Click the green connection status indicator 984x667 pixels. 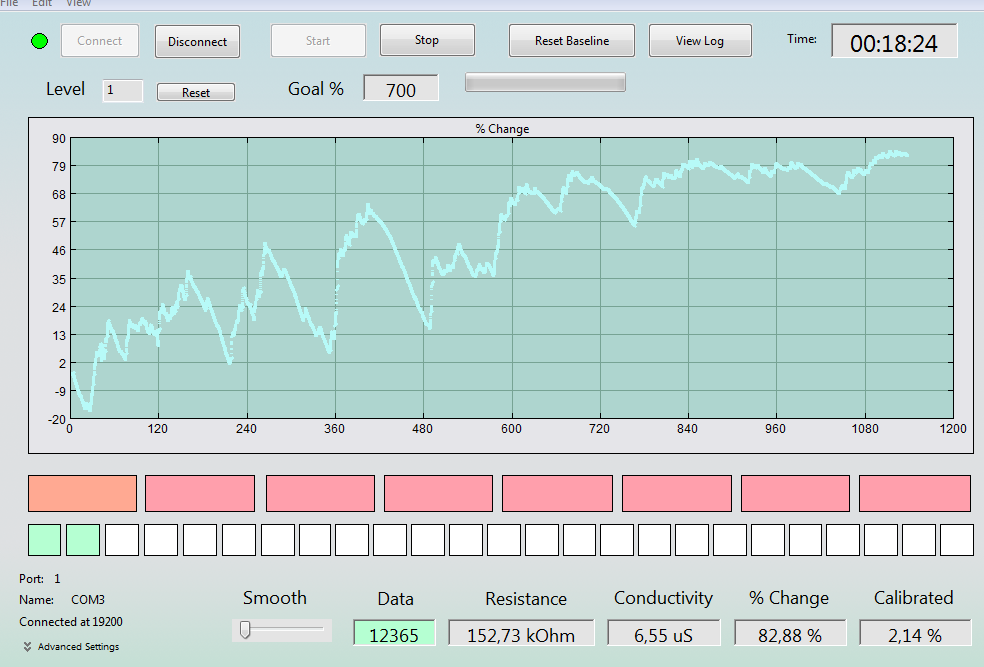(x=40, y=41)
